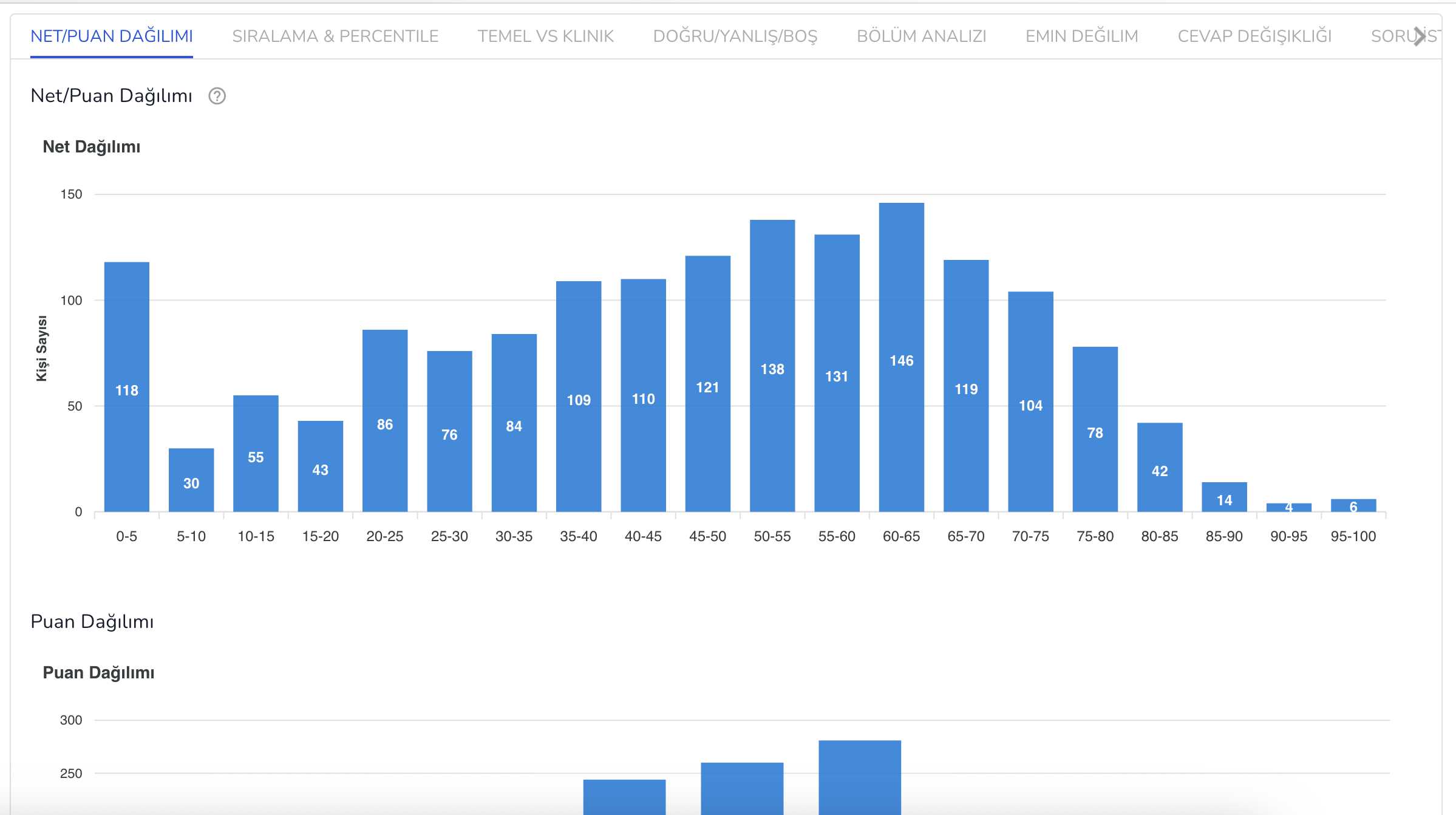
Task: Click the help icon beside Net/Puan Dağılımı
Action: [x=217, y=96]
